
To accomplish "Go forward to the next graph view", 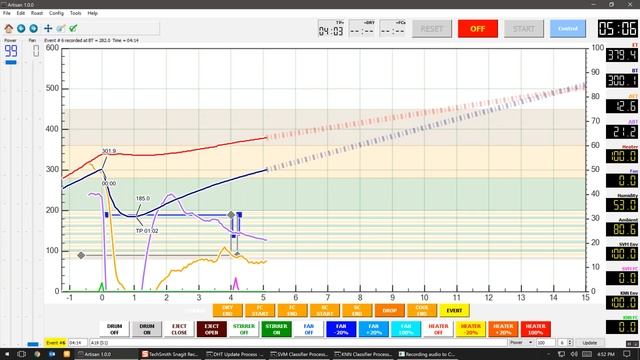I will pyautogui.click(x=33, y=28).
